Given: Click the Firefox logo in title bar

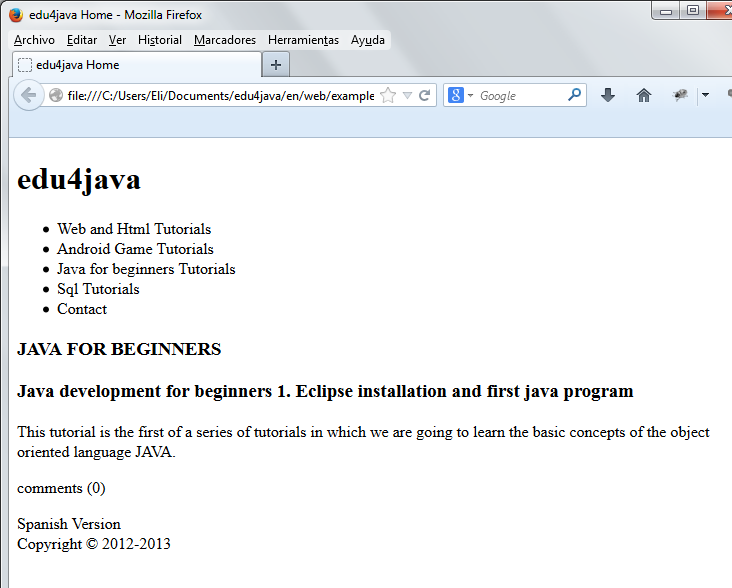Looking at the screenshot, I should click(x=16, y=15).
